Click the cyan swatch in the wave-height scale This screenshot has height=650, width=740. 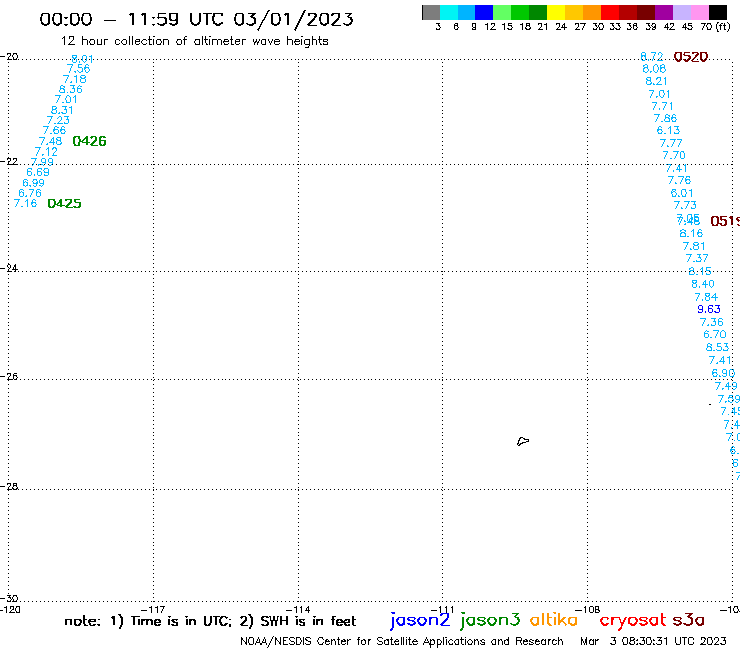[x=449, y=12]
